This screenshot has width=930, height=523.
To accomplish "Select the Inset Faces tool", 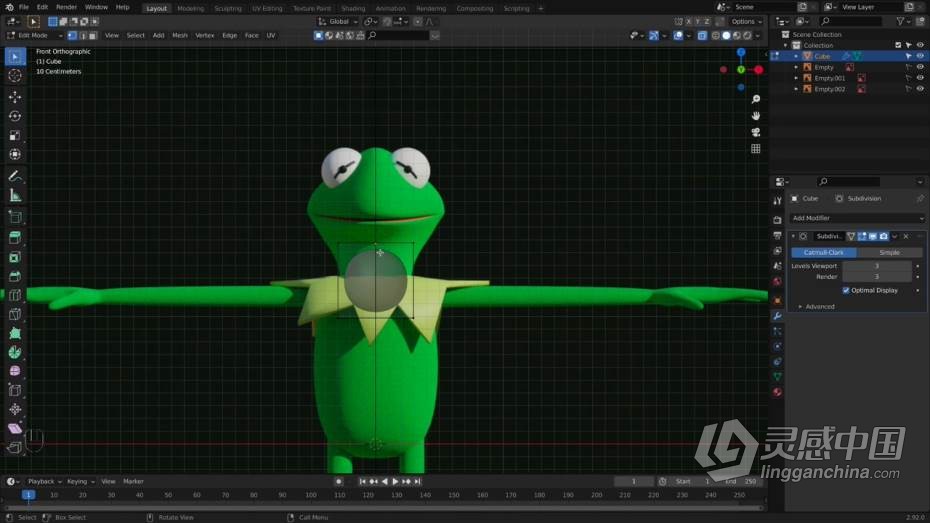I will tap(15, 257).
